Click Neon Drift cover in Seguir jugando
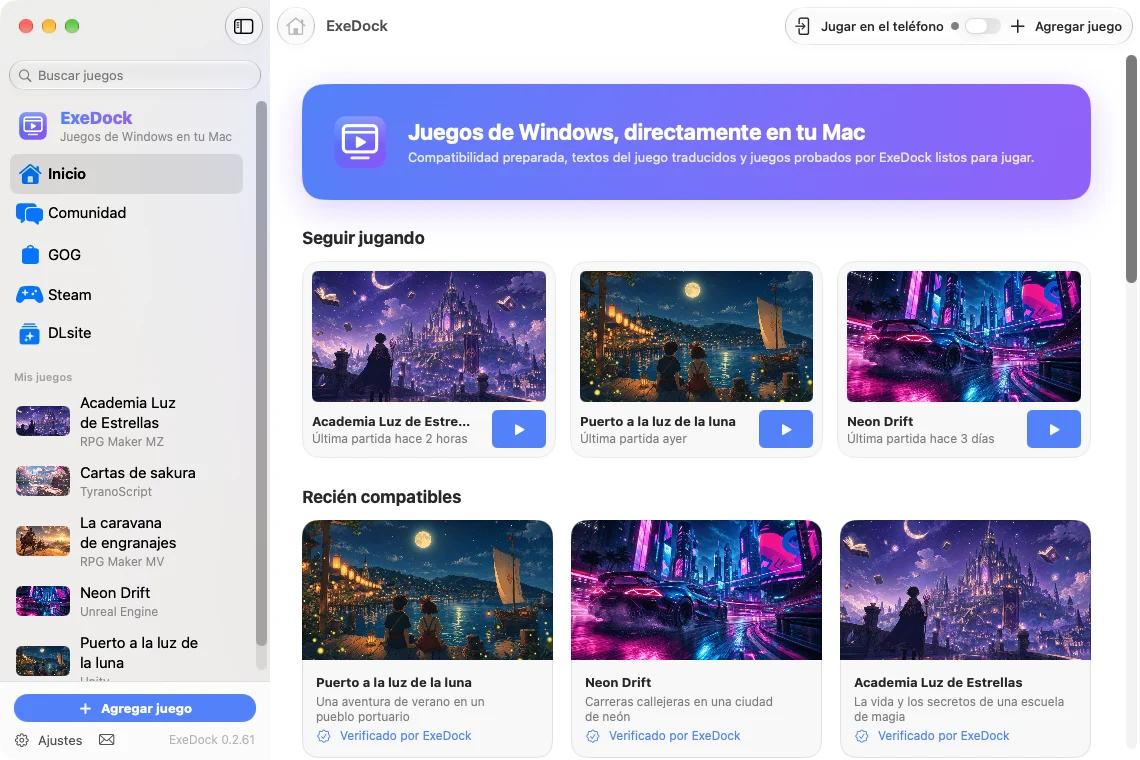This screenshot has width=1140, height=760. tap(964, 337)
